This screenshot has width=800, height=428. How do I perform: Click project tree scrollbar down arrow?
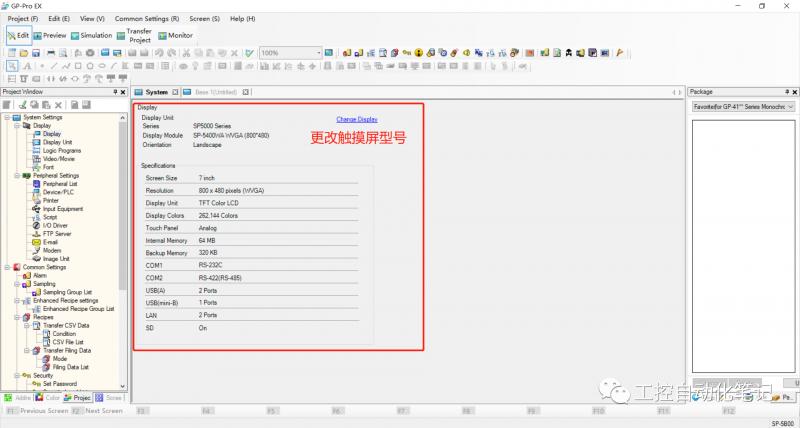[x=122, y=387]
